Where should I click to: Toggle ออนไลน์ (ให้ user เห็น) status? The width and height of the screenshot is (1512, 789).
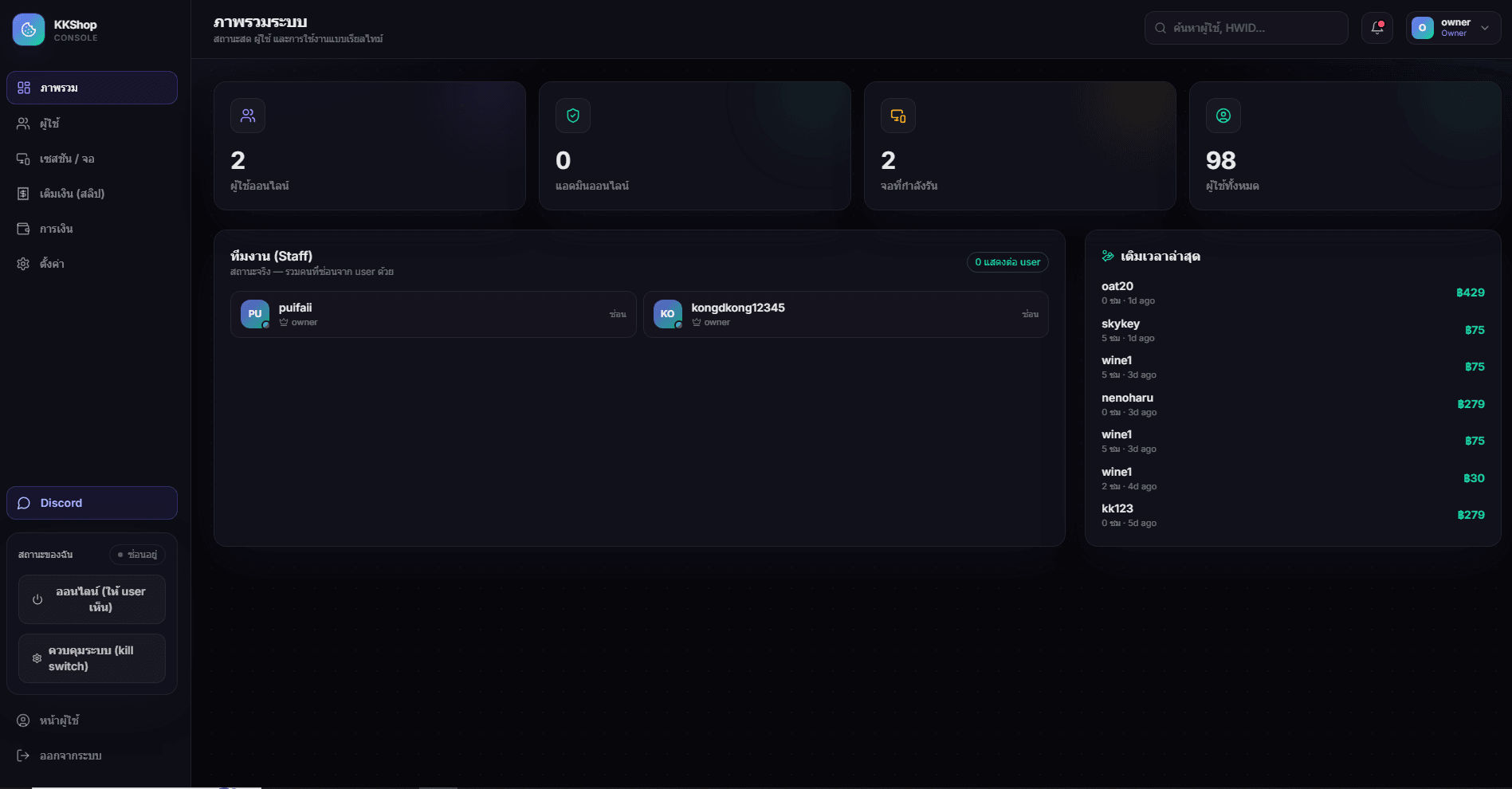click(92, 599)
